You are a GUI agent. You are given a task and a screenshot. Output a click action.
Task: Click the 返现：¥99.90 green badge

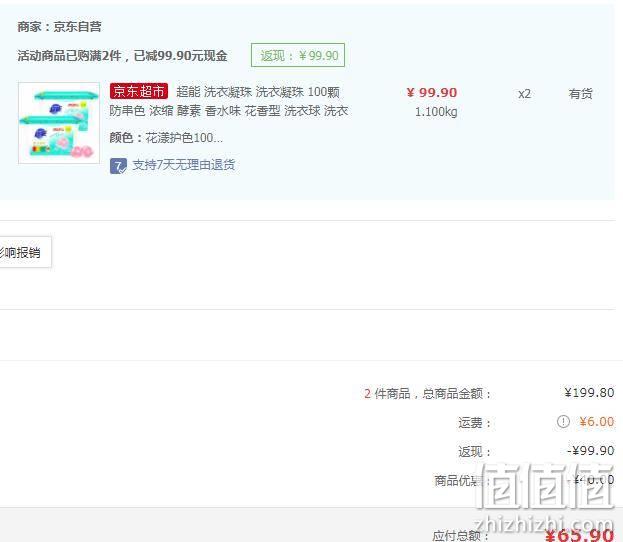(x=298, y=55)
